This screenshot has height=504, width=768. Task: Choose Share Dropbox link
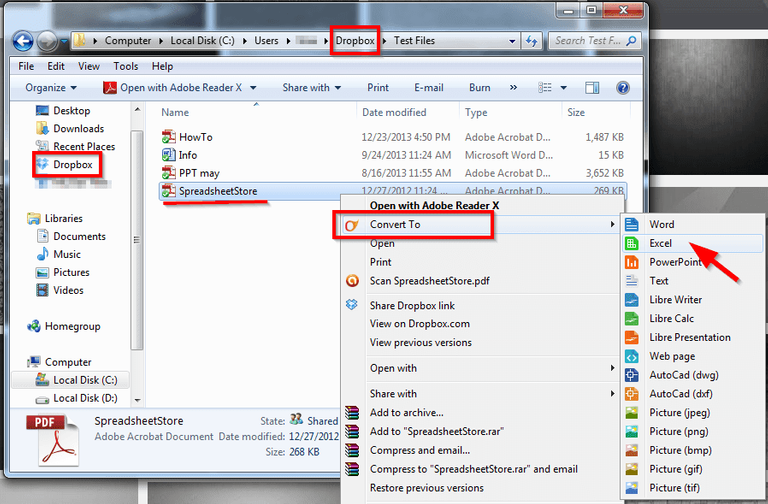pyautogui.click(x=412, y=305)
